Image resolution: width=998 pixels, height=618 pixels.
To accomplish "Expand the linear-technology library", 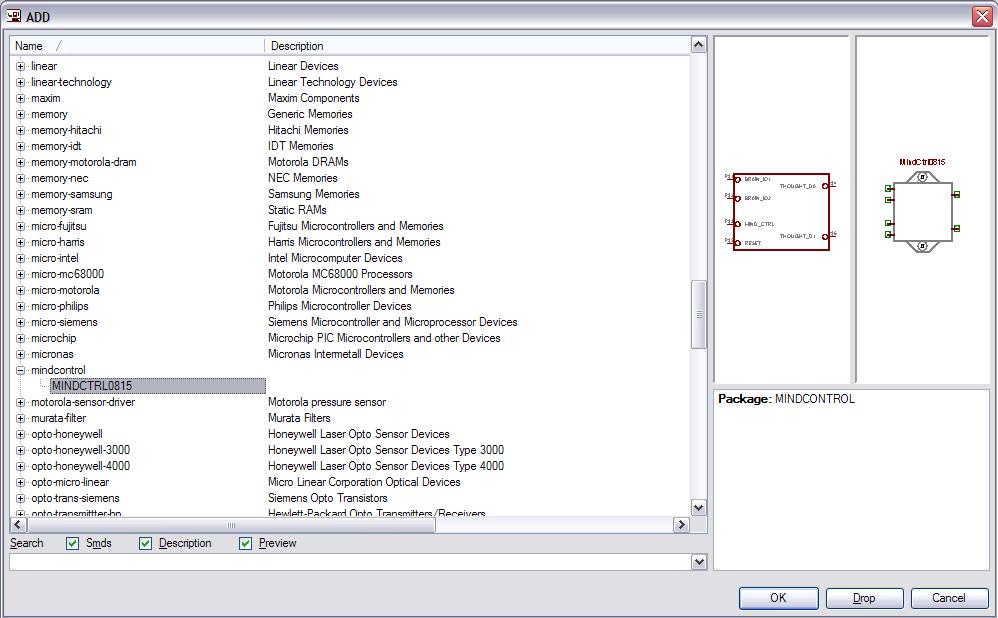I will 20,82.
